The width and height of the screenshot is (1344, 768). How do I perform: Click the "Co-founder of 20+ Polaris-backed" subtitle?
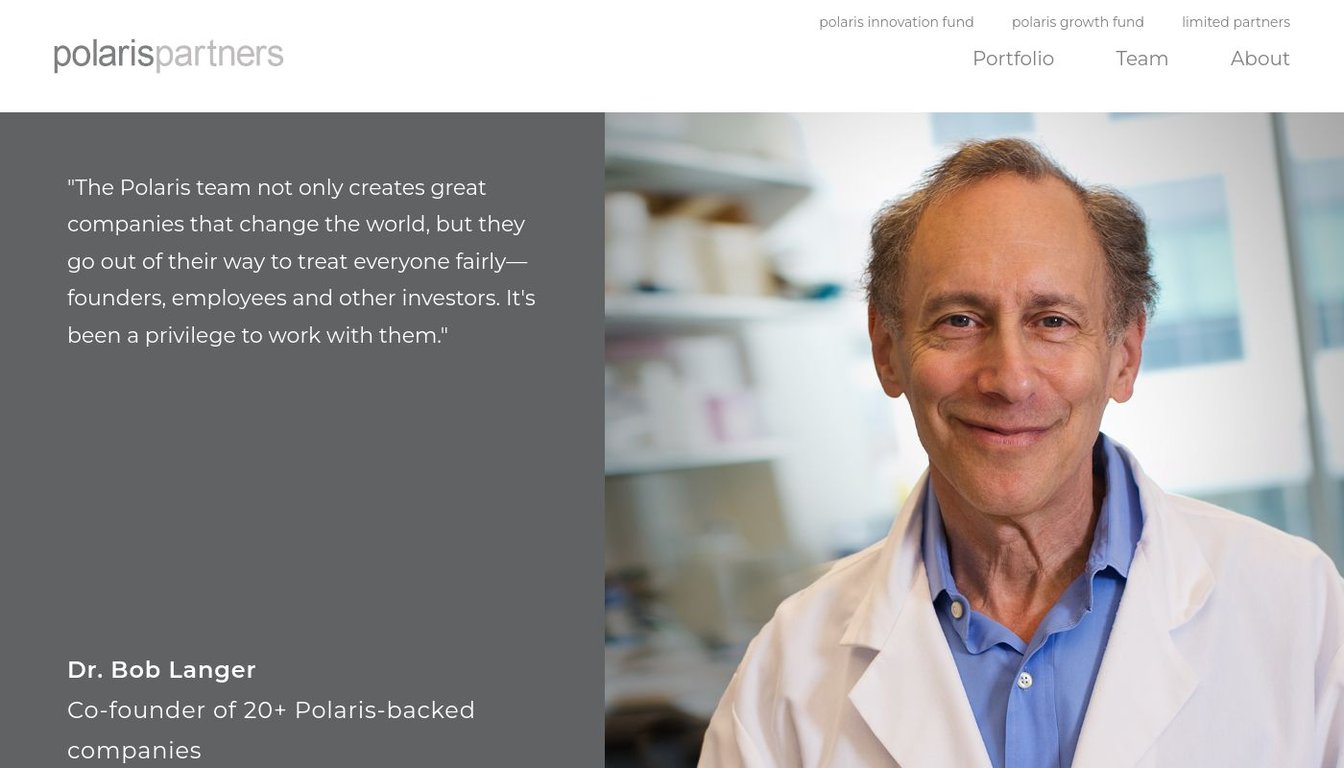(271, 710)
